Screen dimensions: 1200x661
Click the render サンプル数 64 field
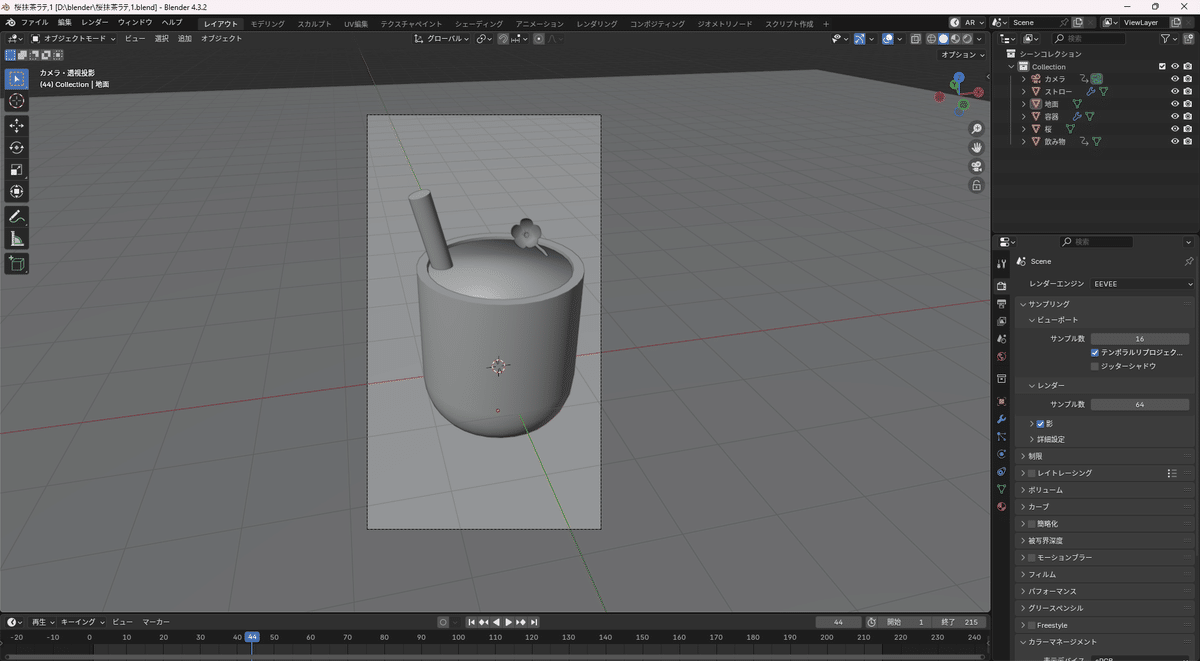click(x=1142, y=404)
